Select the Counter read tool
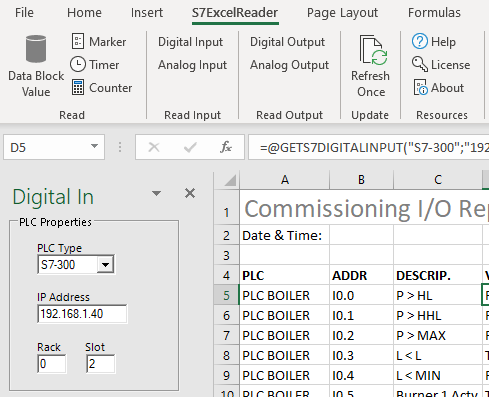The width and height of the screenshot is (489, 397). click(102, 88)
